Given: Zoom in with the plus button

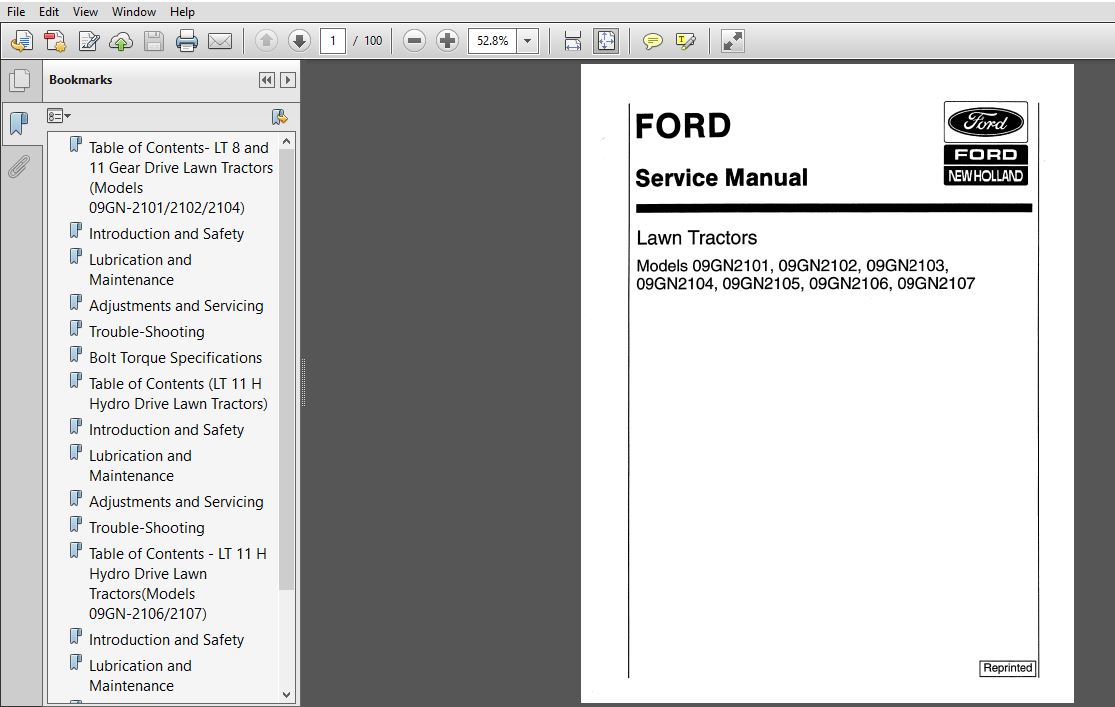Looking at the screenshot, I should [x=447, y=41].
